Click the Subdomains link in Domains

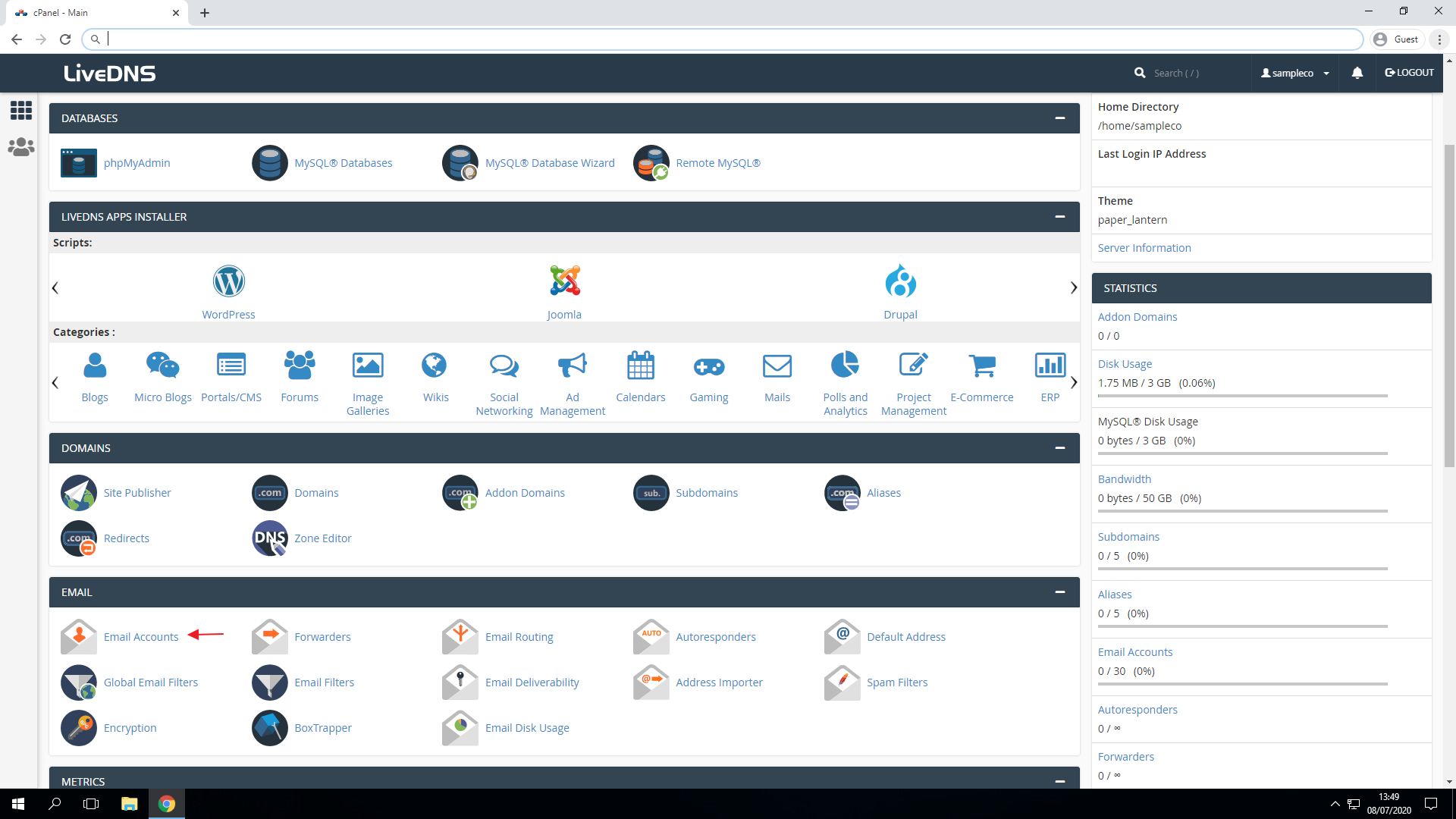click(x=706, y=493)
